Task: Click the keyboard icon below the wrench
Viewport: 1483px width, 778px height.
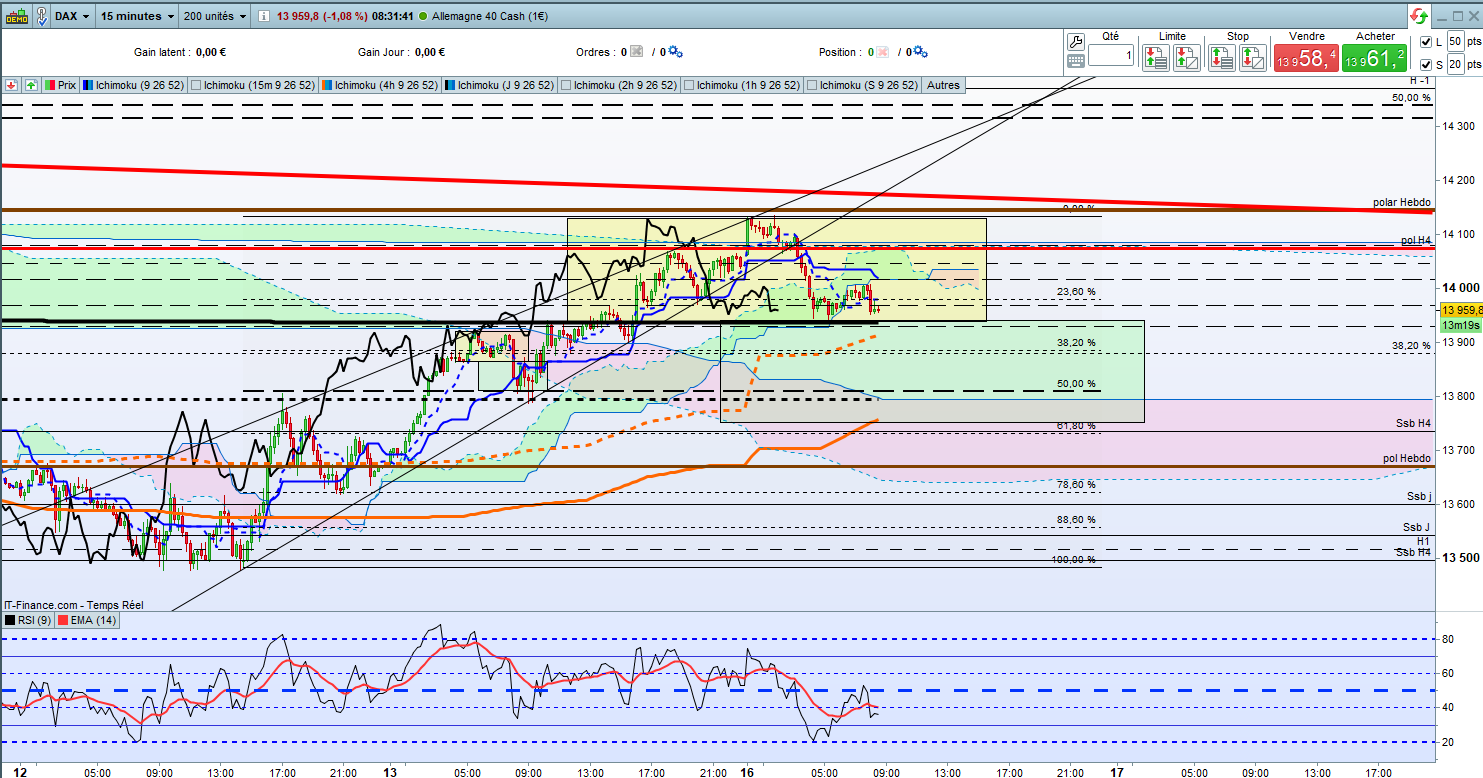Action: coord(1076,61)
